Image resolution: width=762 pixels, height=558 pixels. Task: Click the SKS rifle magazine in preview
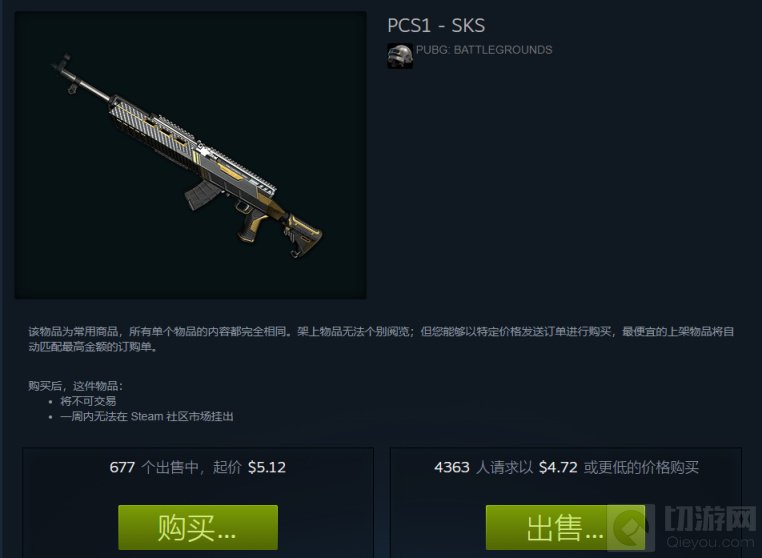click(x=201, y=193)
